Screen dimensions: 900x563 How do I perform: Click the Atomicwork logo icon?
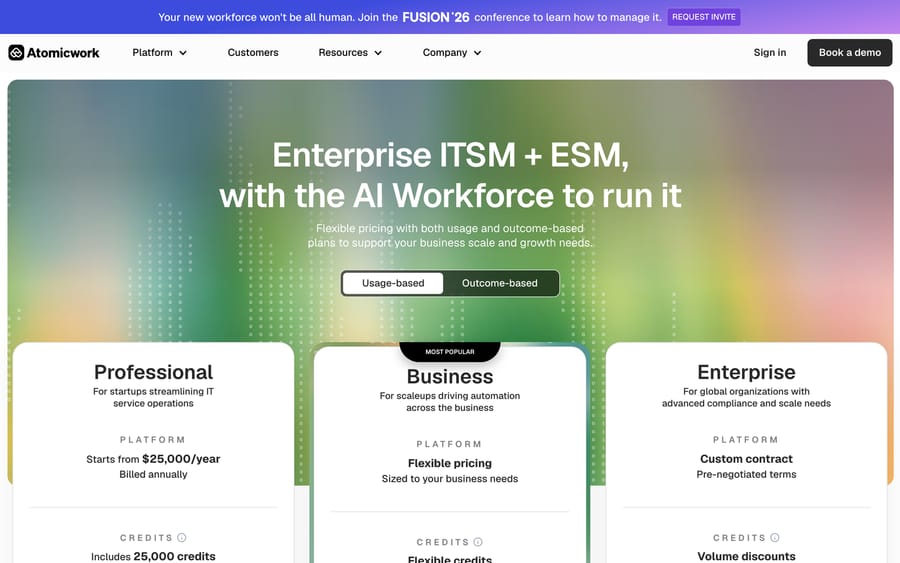coord(16,53)
